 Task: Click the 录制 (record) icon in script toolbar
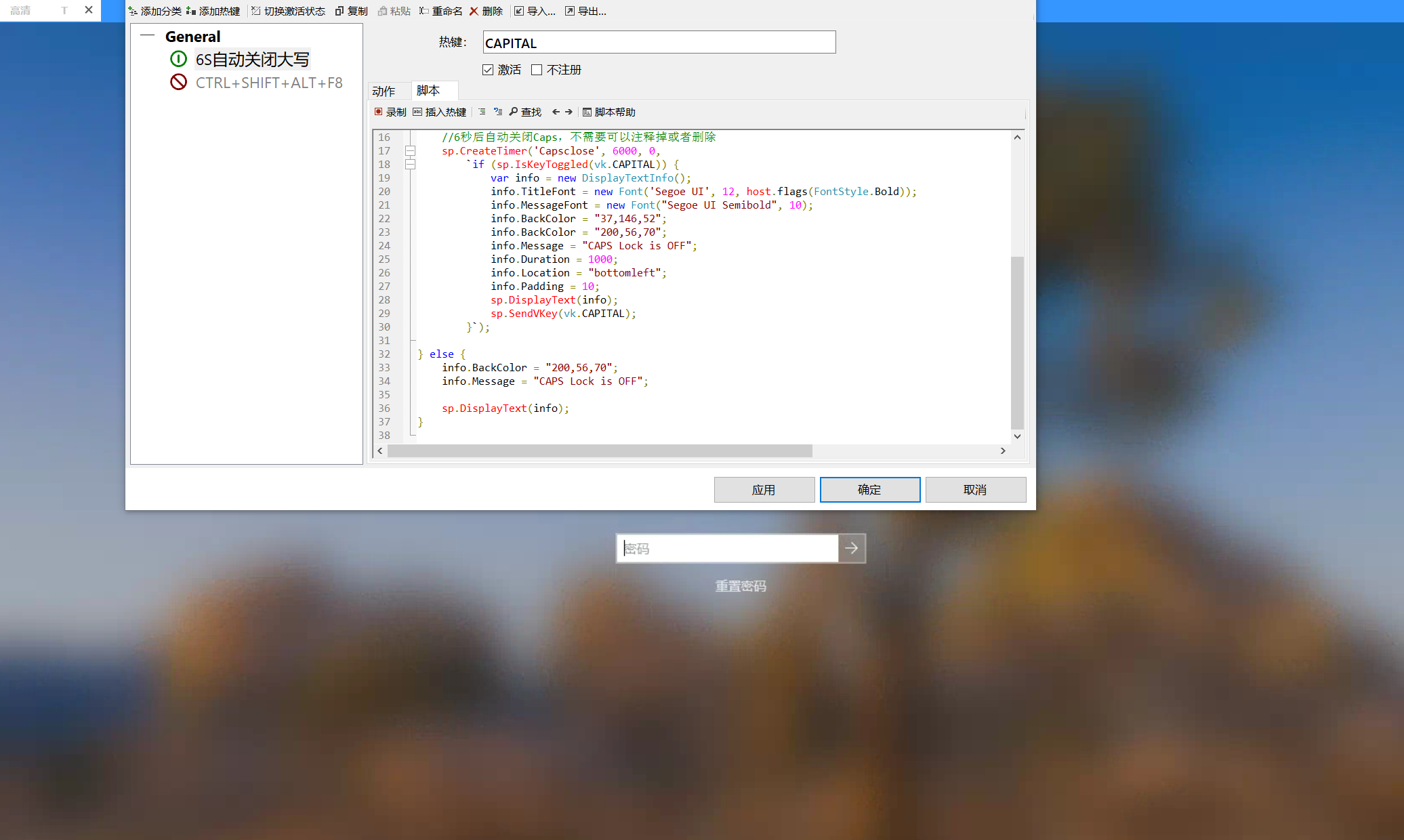coord(379,112)
